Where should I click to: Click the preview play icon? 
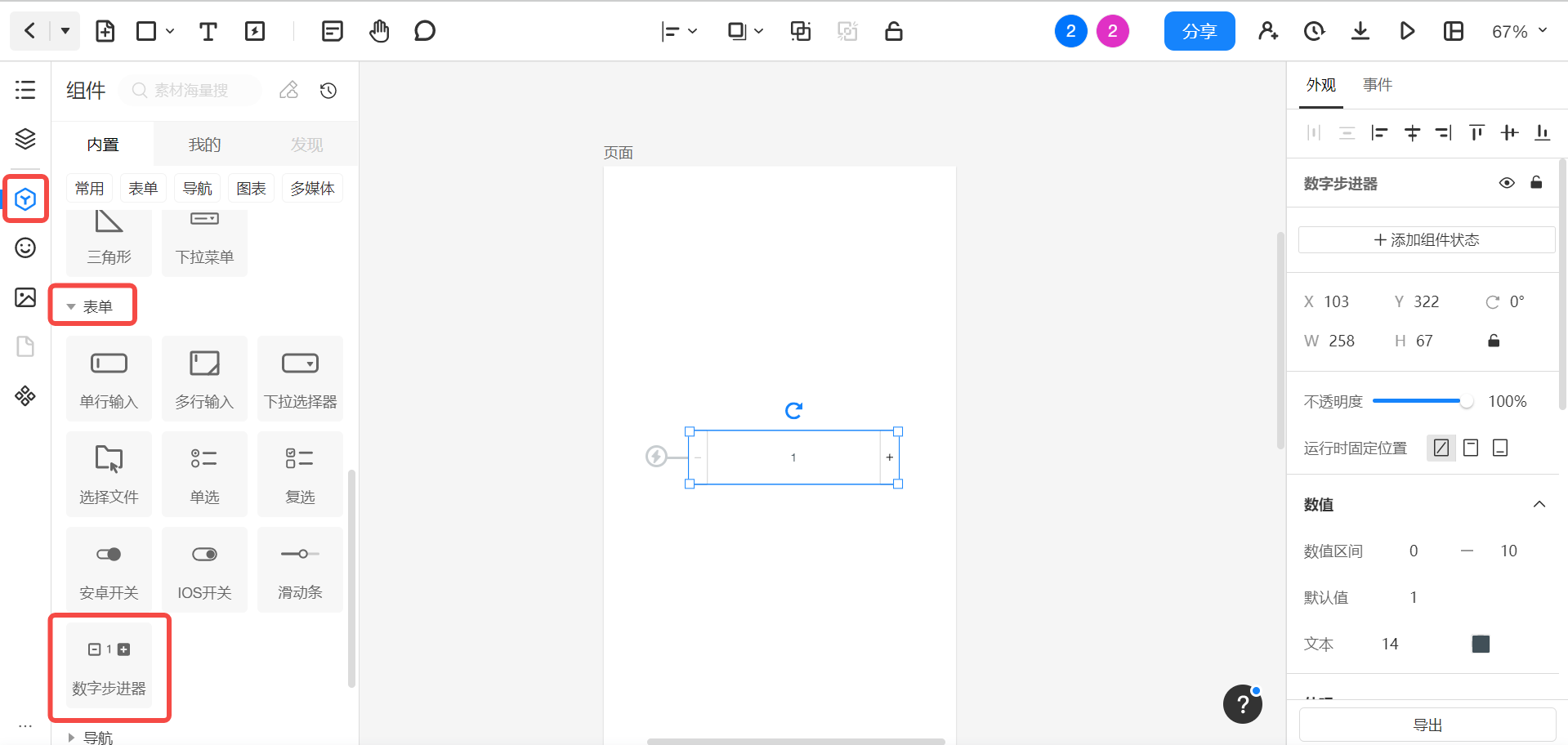pos(1407,32)
